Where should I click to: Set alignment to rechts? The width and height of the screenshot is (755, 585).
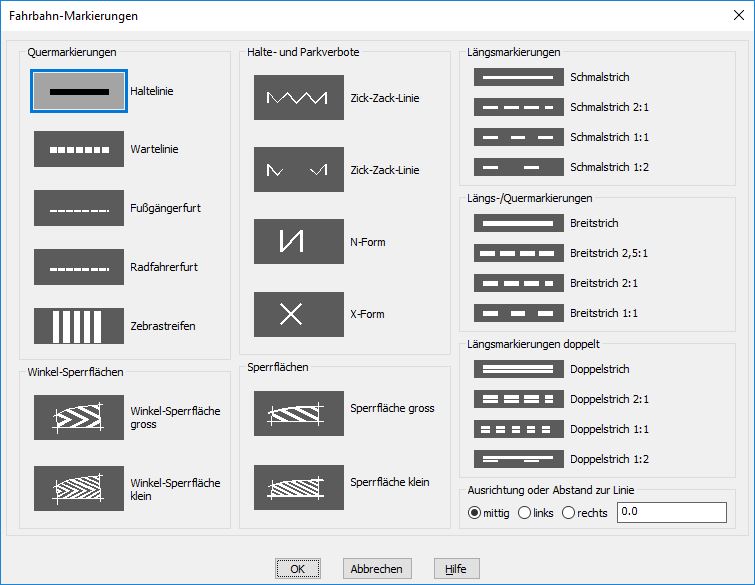[568, 513]
